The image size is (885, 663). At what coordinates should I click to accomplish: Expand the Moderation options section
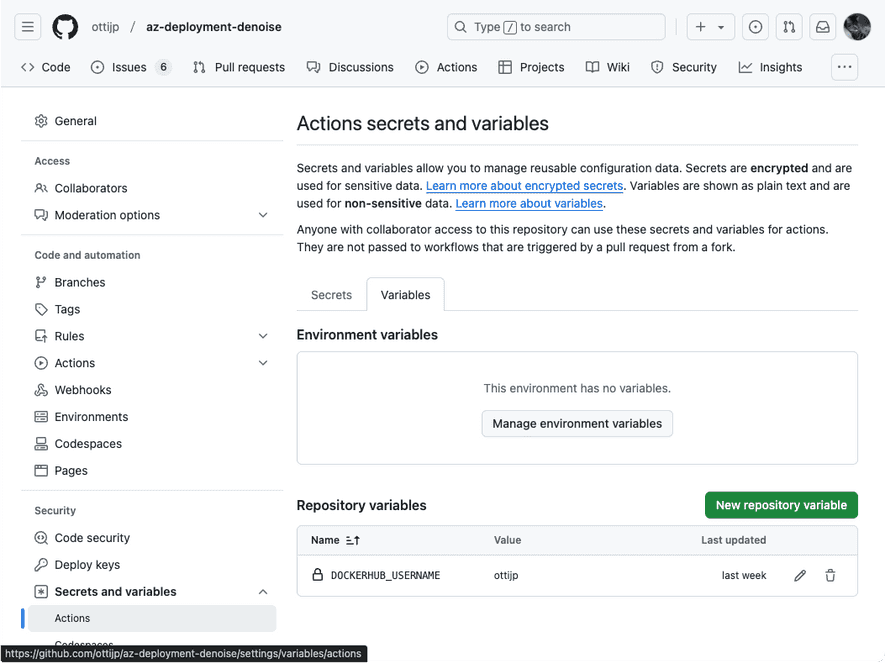263,215
